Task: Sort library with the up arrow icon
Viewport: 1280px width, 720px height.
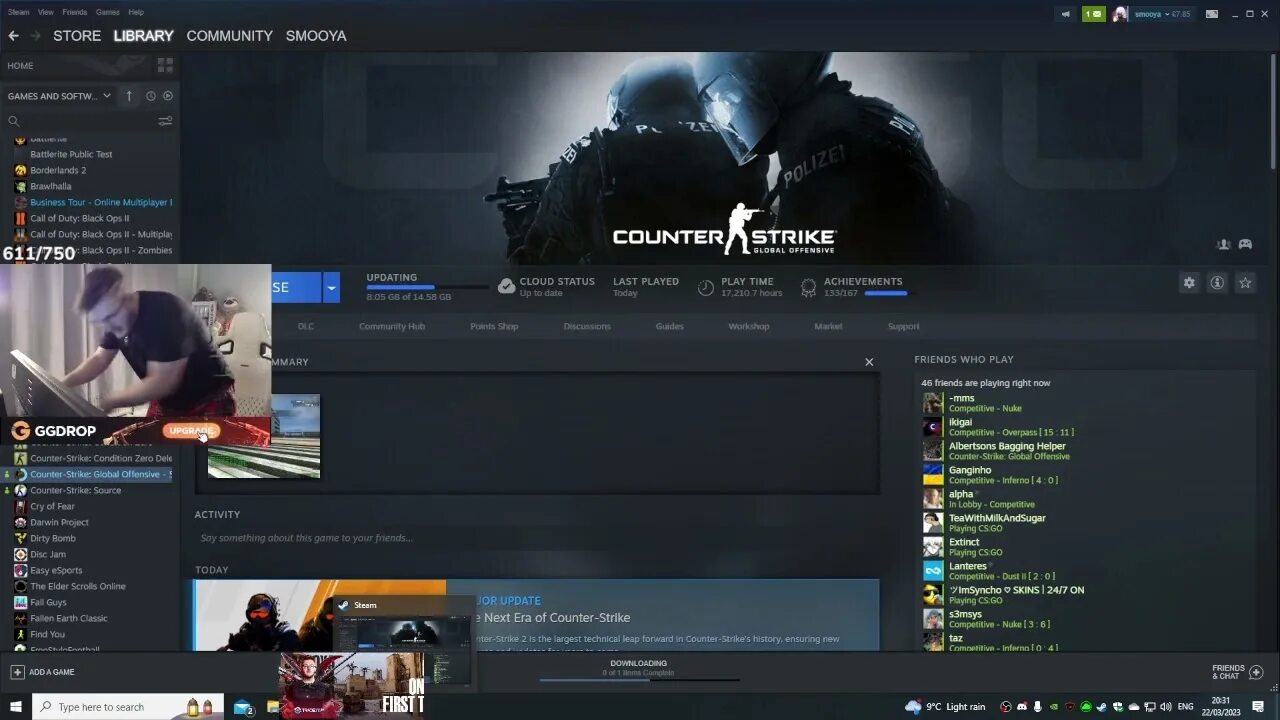Action: pos(129,96)
